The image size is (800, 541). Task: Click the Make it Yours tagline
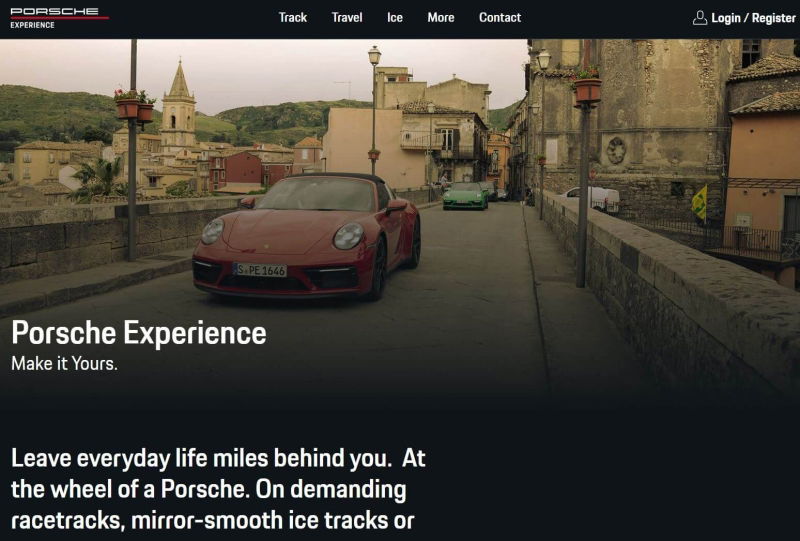click(x=64, y=364)
